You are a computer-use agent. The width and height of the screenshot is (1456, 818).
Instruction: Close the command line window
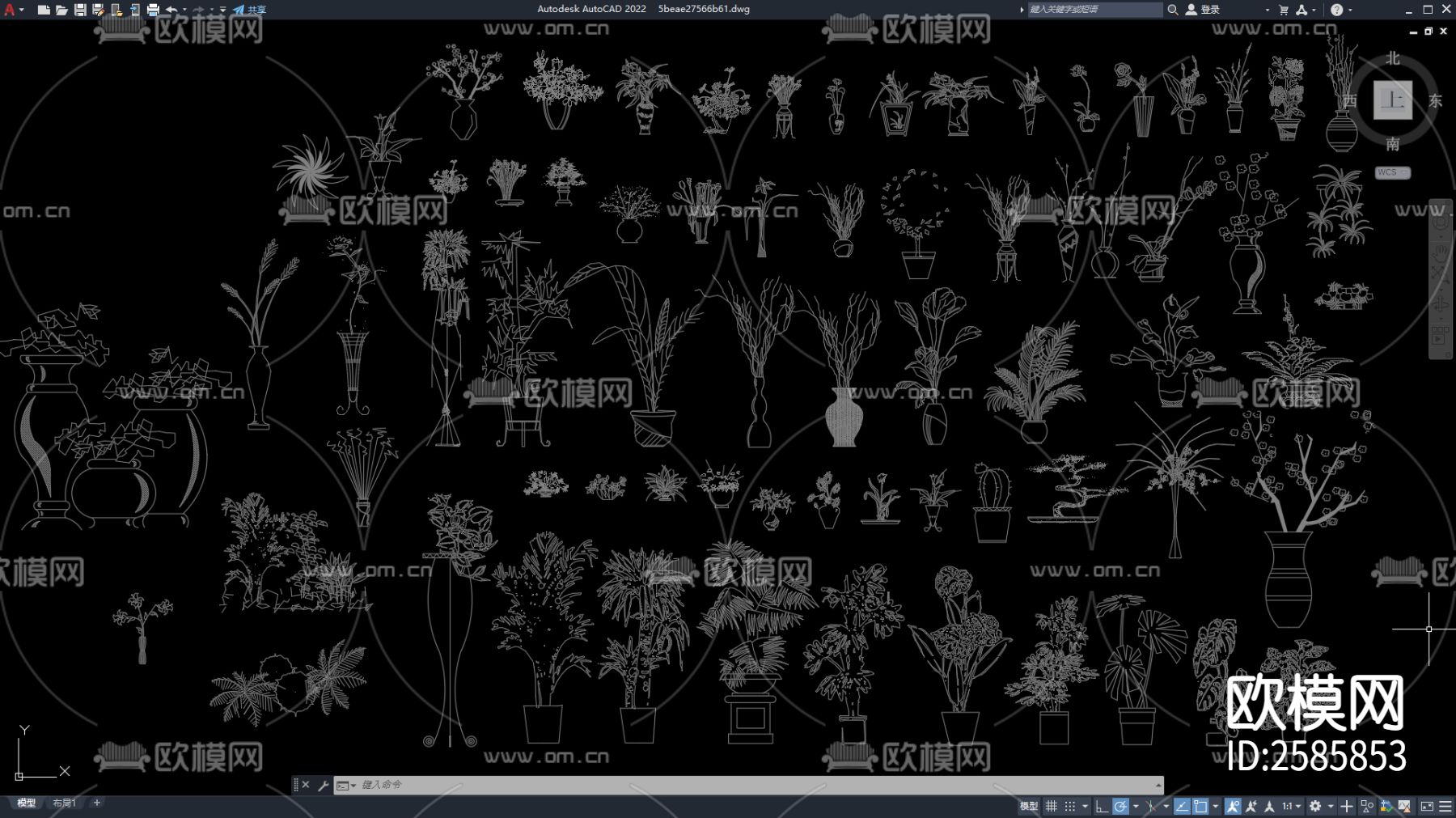click(306, 785)
